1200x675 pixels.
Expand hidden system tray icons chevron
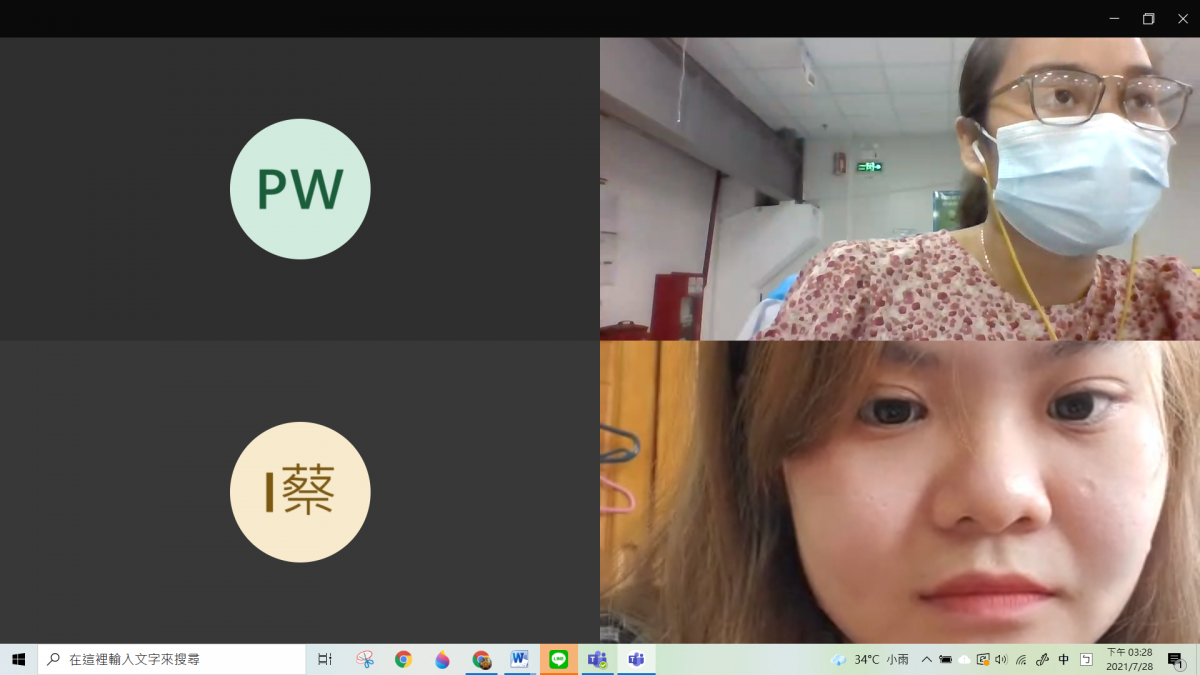point(927,659)
